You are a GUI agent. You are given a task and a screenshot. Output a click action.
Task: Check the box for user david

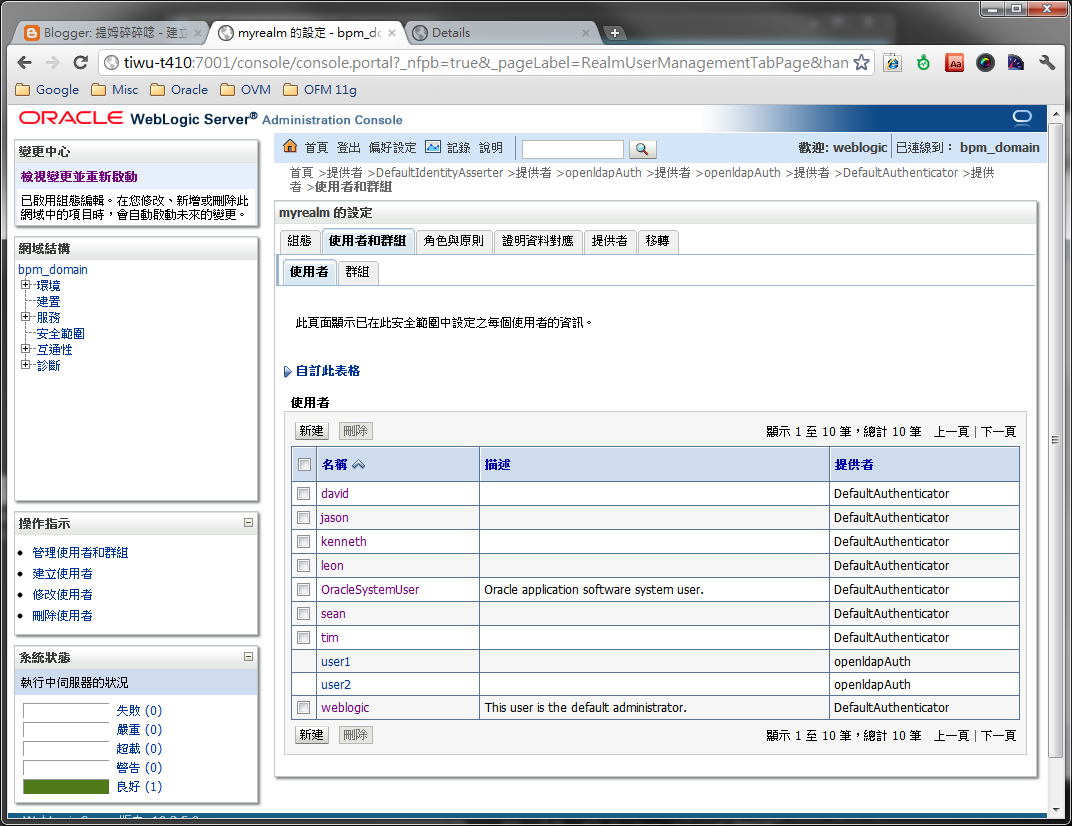tap(304, 494)
